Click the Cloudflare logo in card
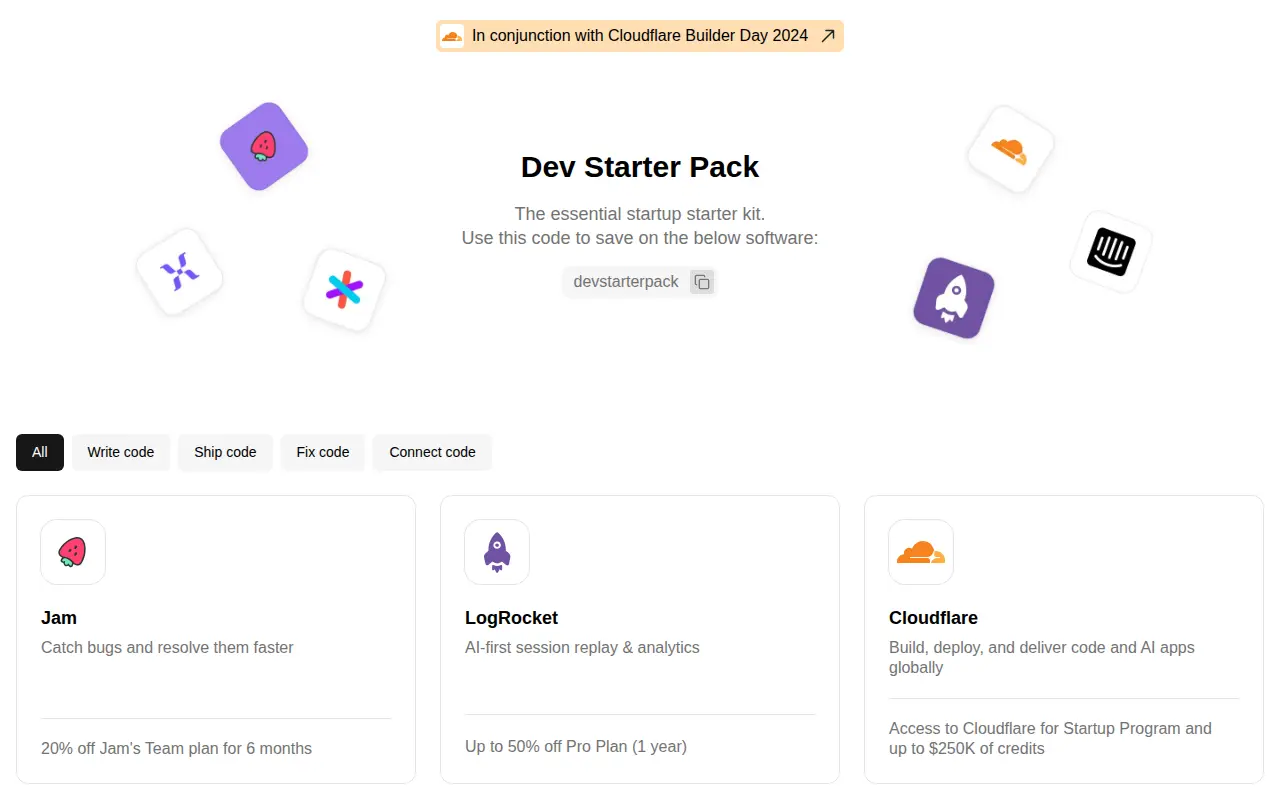Image resolution: width=1280 pixels, height=800 pixels. [921, 552]
